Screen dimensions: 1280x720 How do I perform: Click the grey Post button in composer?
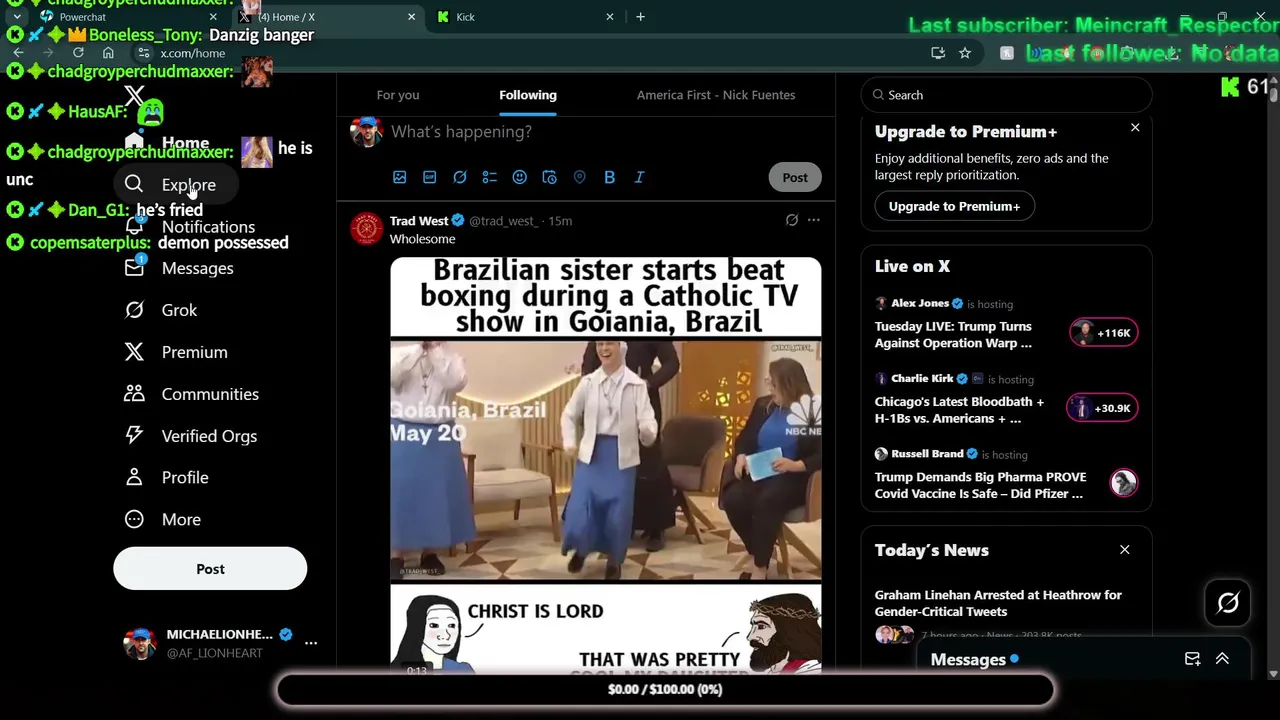[795, 177]
